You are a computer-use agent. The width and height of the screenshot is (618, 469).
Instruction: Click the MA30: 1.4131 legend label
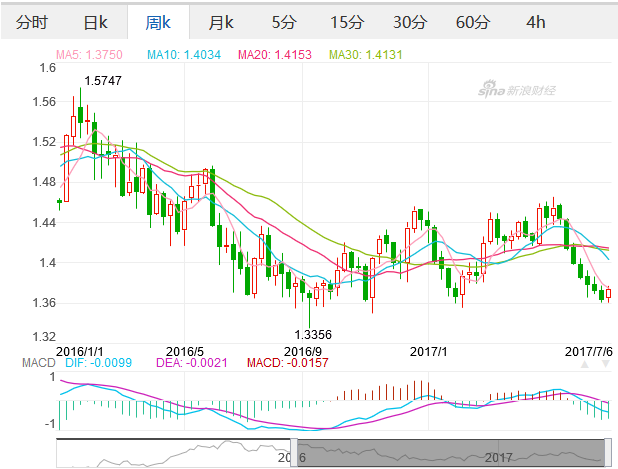[365, 54]
